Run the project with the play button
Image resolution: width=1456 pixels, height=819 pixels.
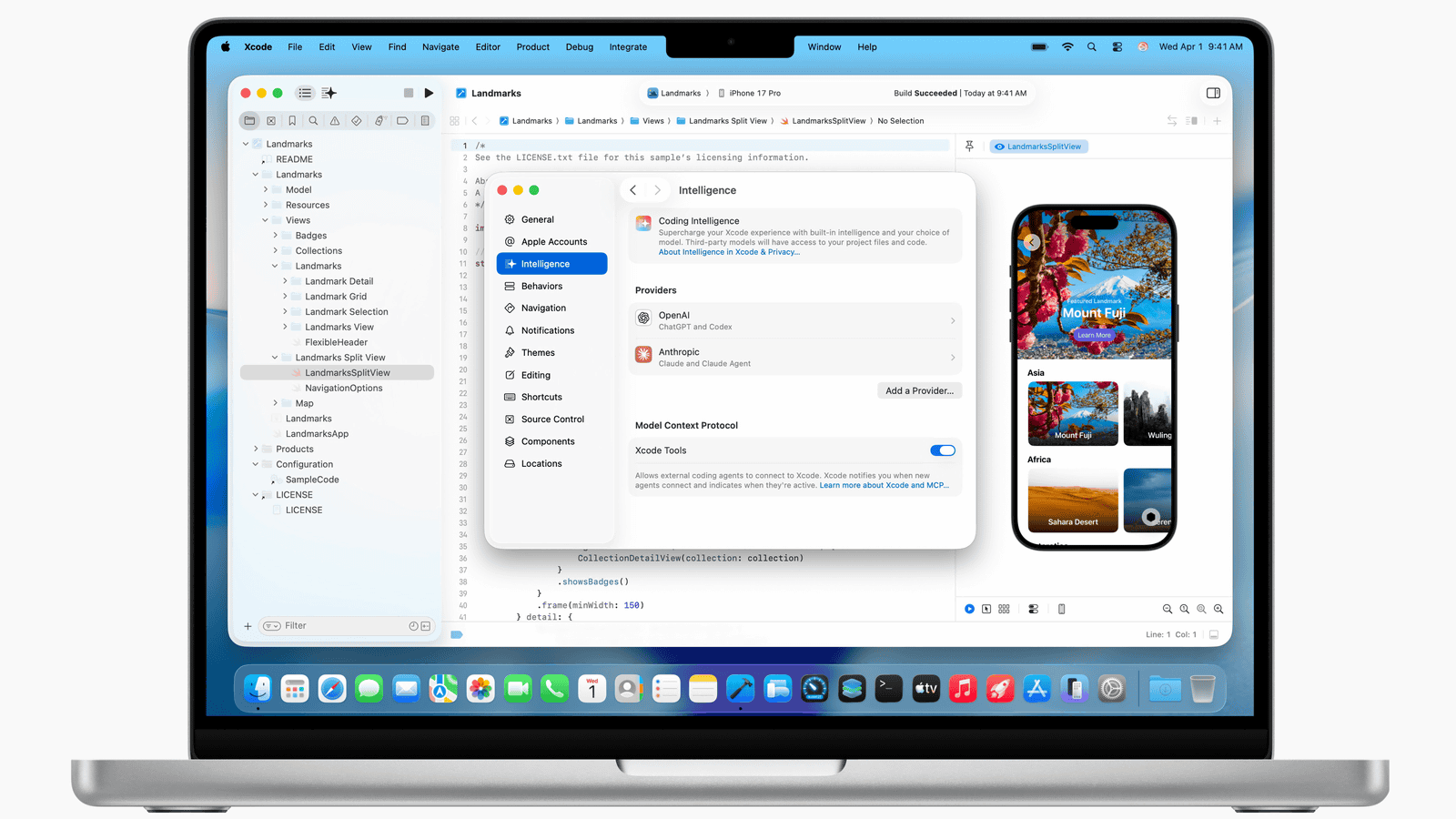coord(429,93)
